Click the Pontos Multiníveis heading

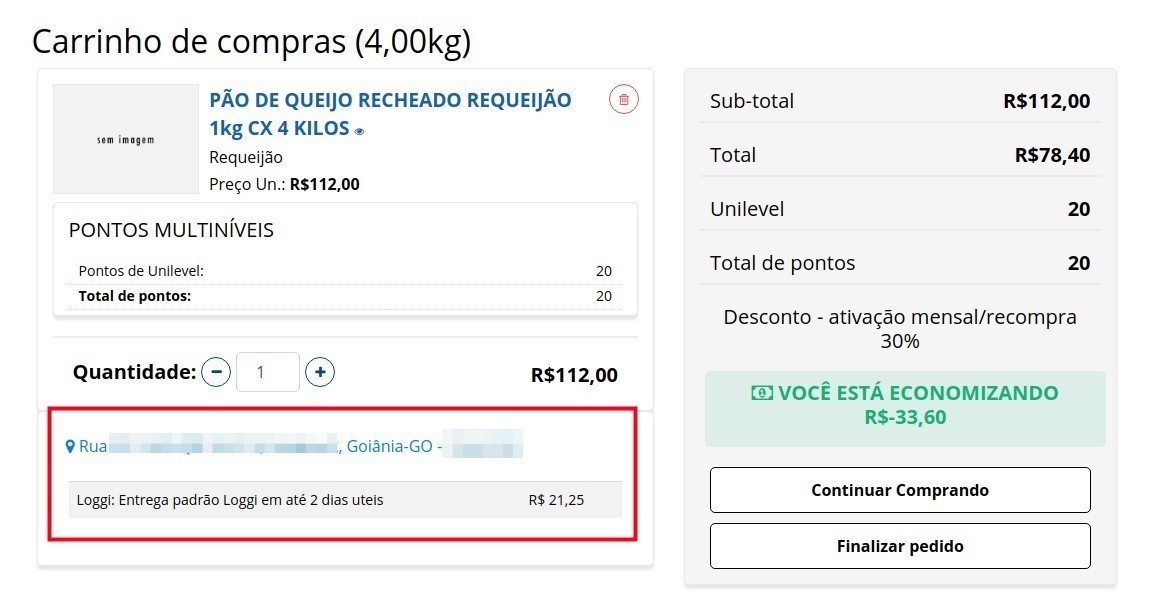(171, 230)
